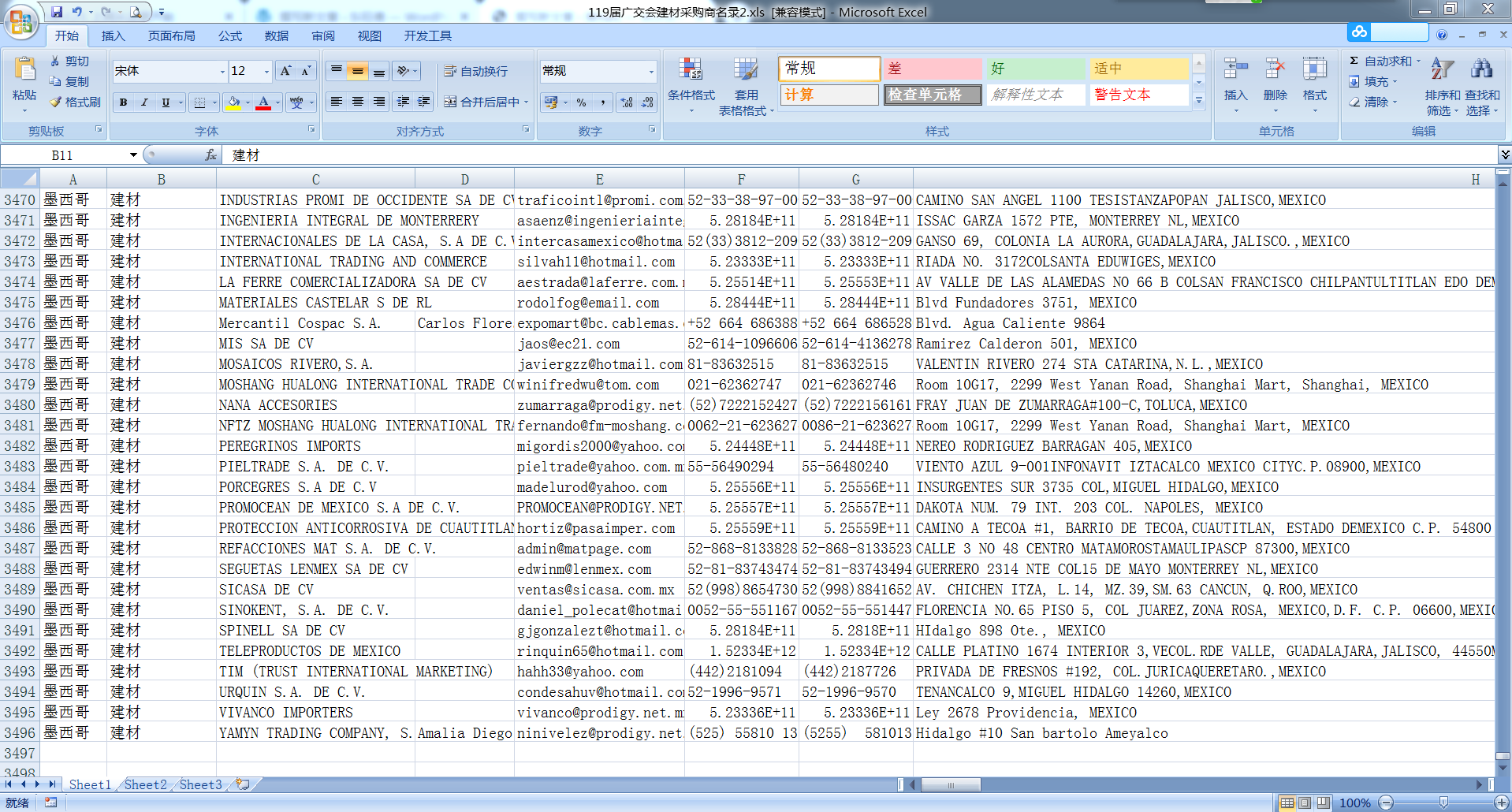This screenshot has height=812, width=1512.
Task: Click the AutoSum (自动求和) button
Action: coord(1381,61)
